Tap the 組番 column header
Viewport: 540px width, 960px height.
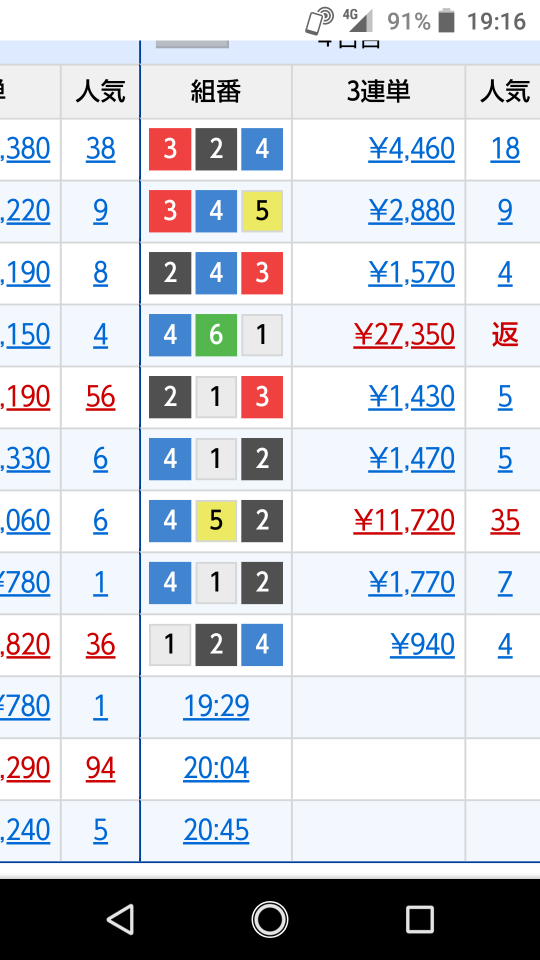[x=216, y=92]
